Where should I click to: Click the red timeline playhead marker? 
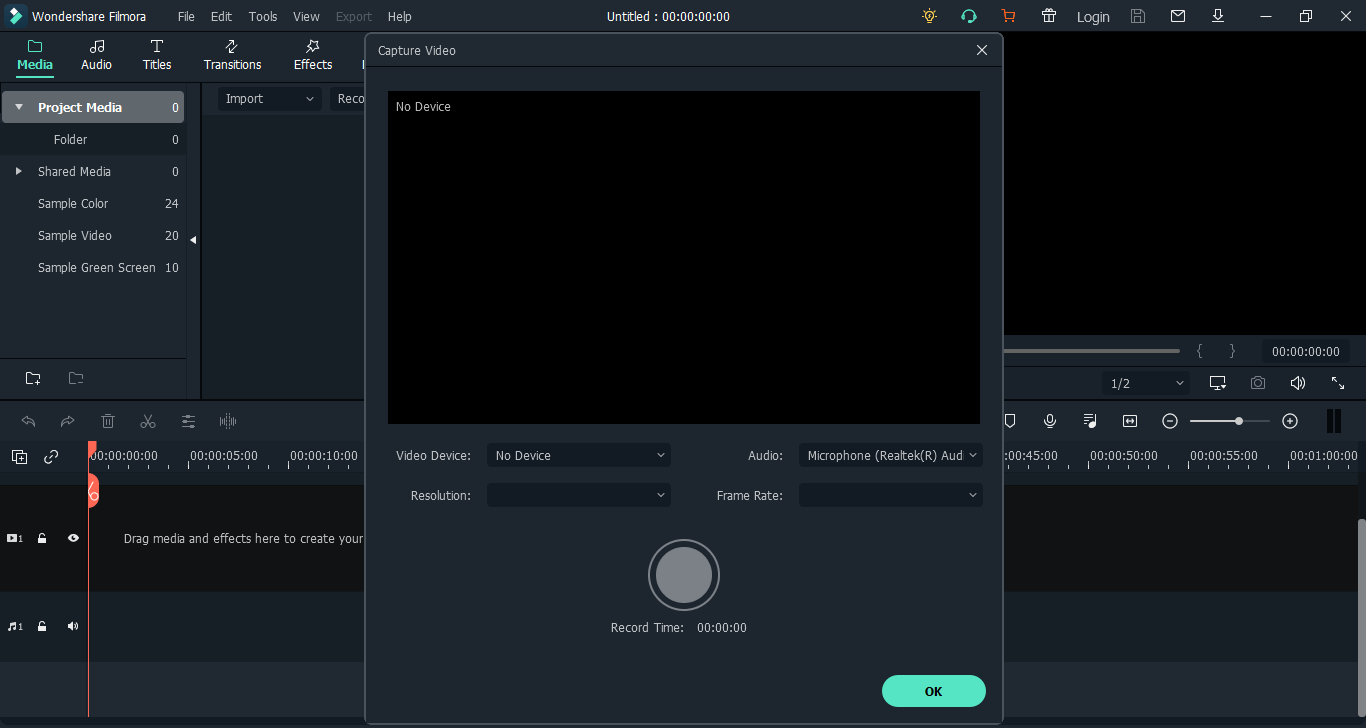tap(92, 488)
